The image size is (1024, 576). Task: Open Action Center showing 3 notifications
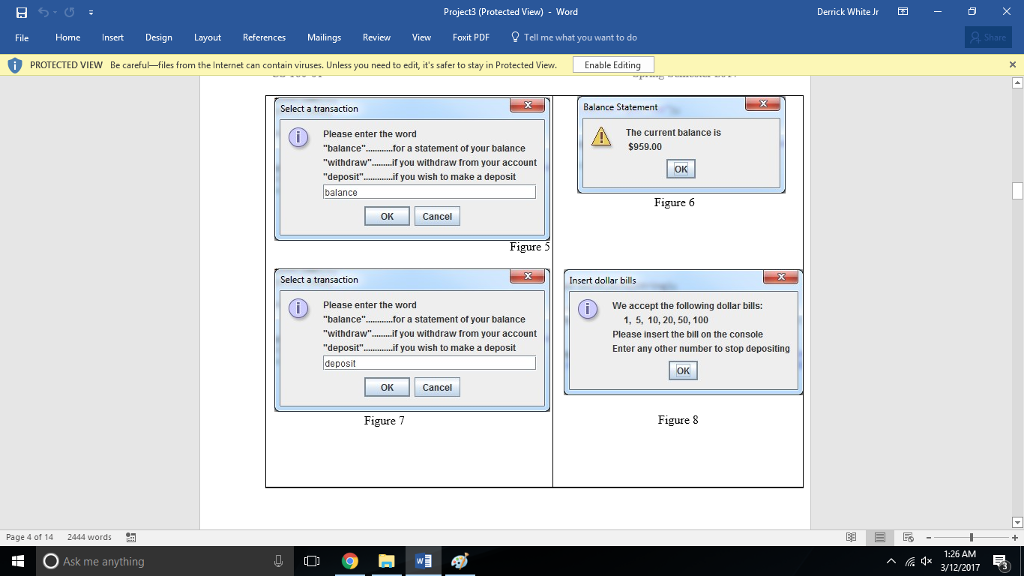(x=998, y=560)
